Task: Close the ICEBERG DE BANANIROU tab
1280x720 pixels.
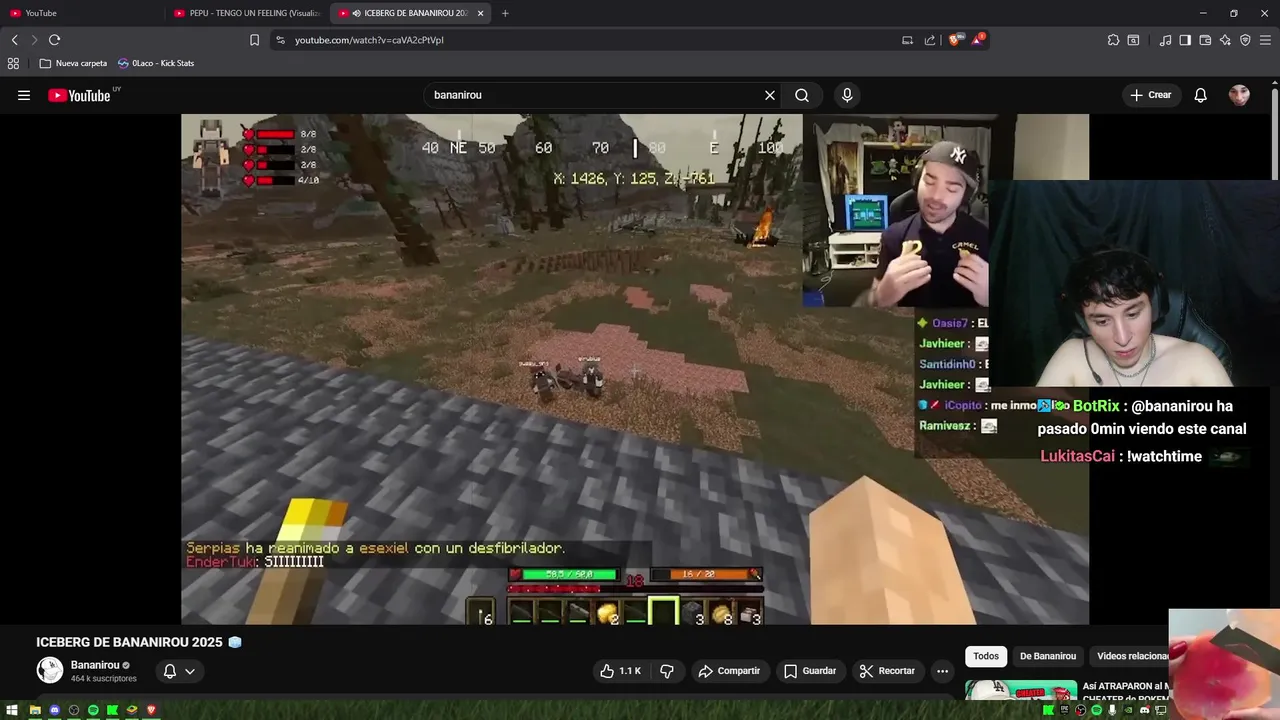Action: [x=481, y=13]
